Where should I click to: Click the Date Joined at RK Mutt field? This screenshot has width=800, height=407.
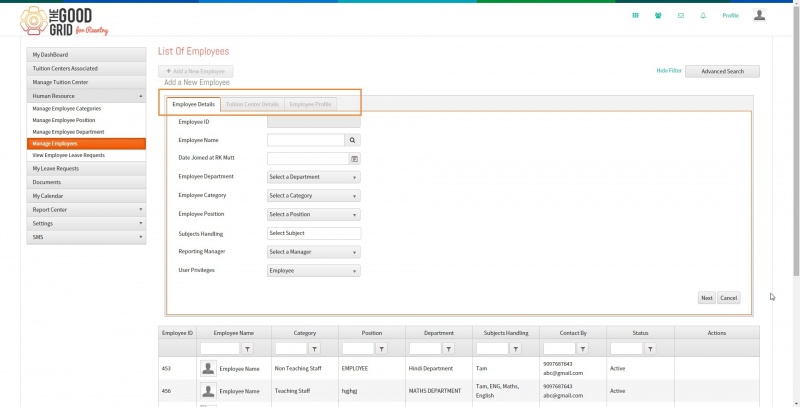tap(308, 159)
